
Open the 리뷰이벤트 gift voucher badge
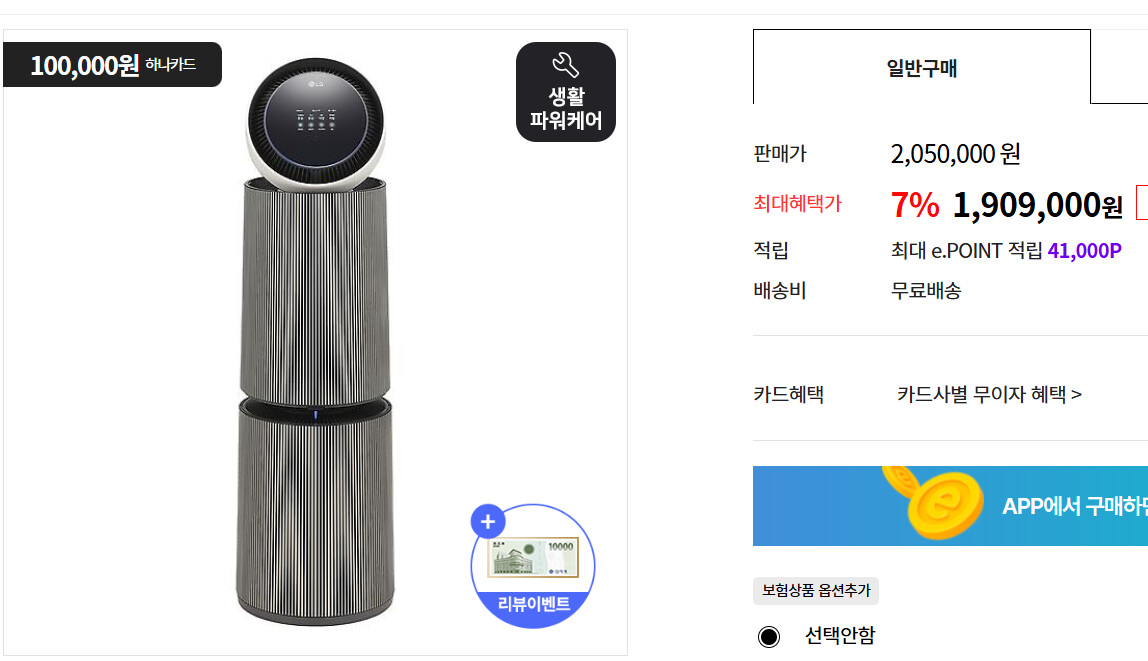533,566
